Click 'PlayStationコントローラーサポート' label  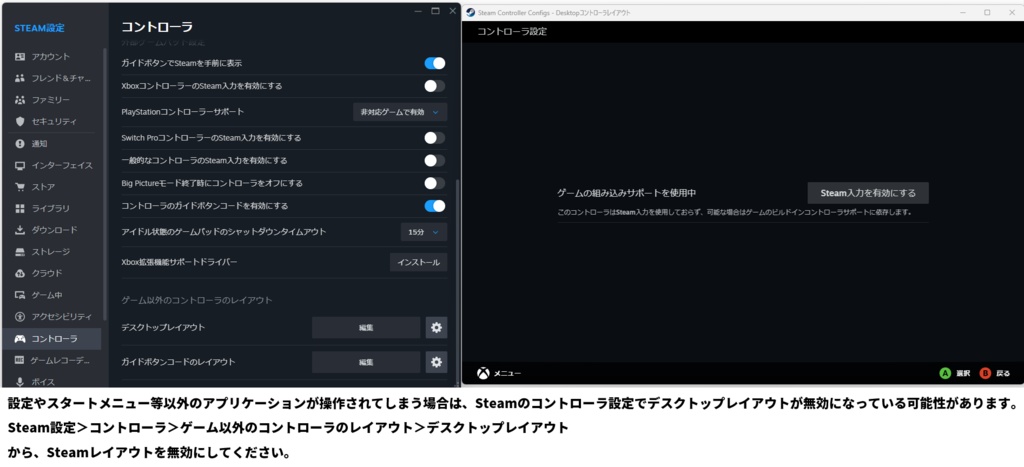[182, 112]
